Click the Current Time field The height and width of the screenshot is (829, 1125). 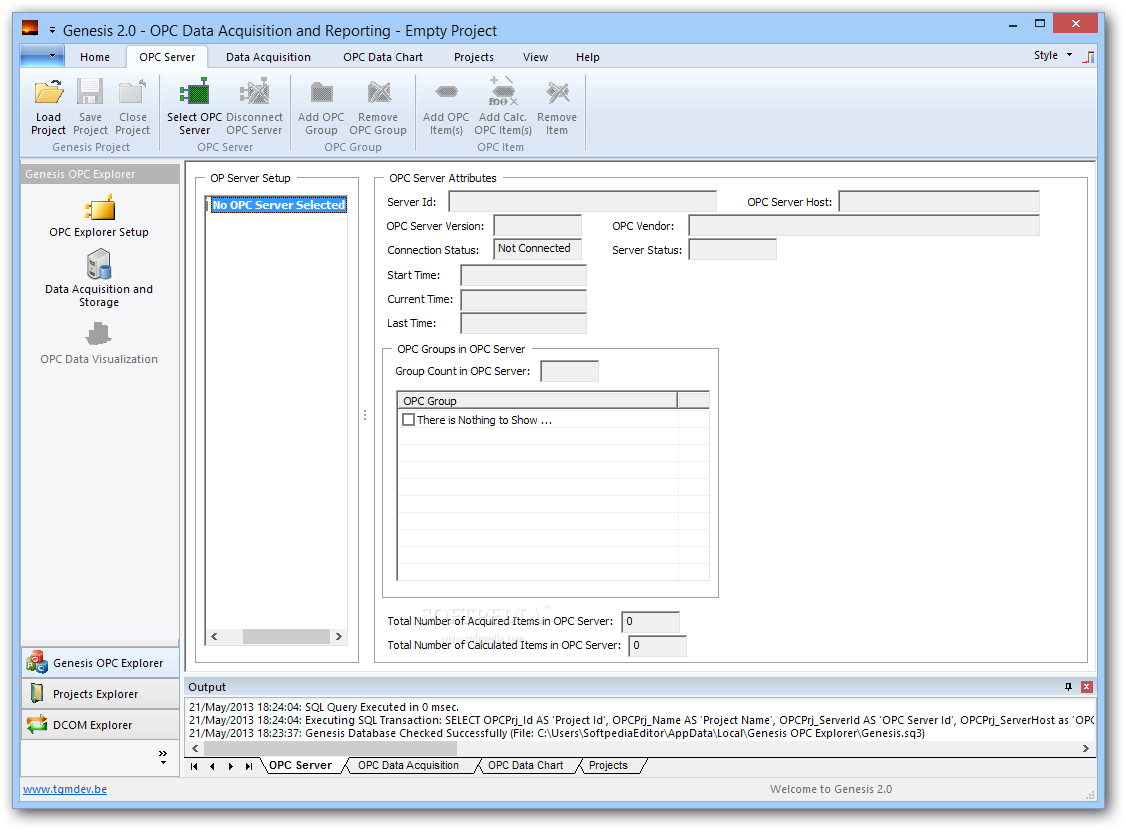(524, 300)
